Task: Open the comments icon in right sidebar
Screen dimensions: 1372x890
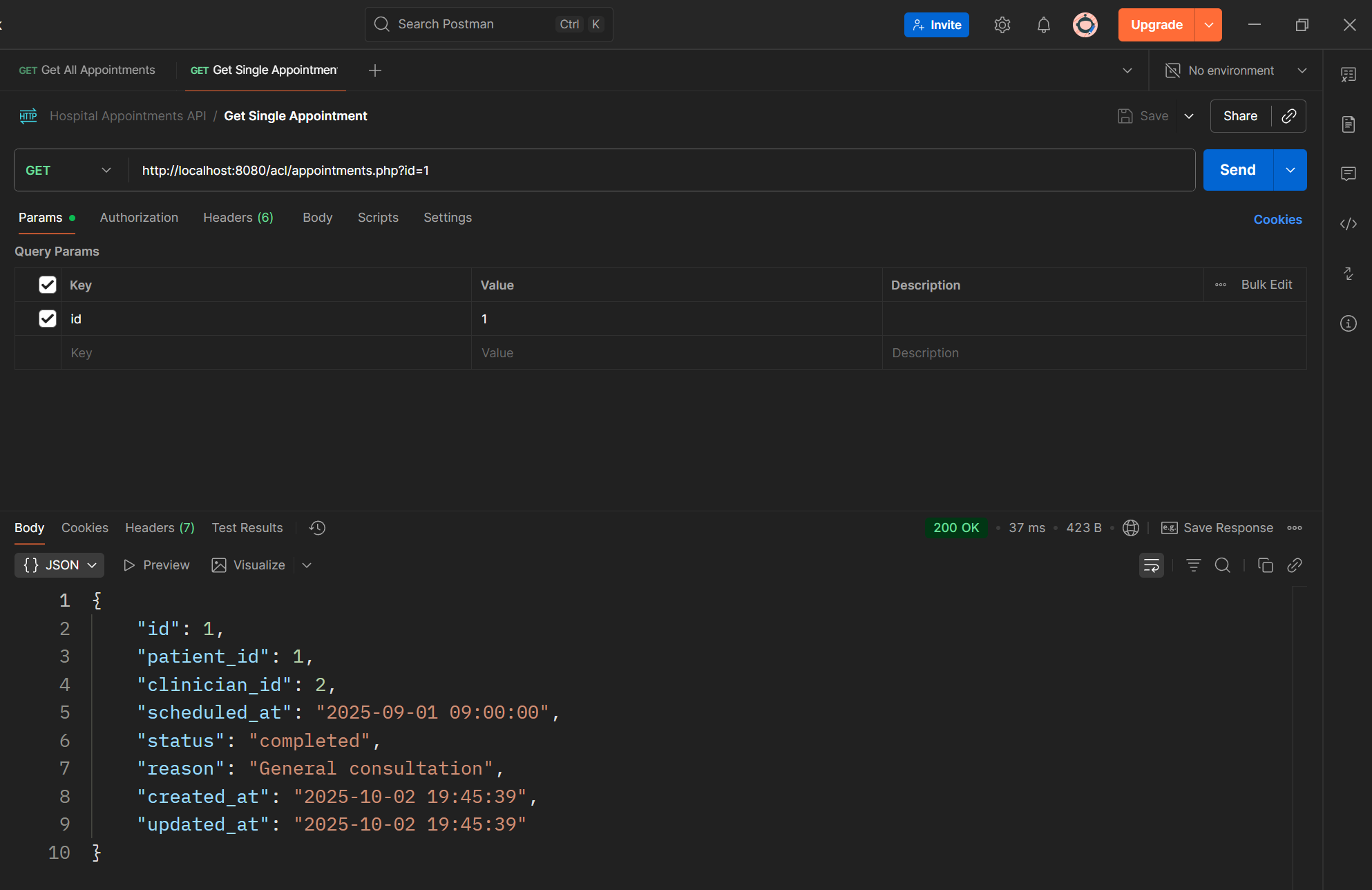Action: (1348, 173)
